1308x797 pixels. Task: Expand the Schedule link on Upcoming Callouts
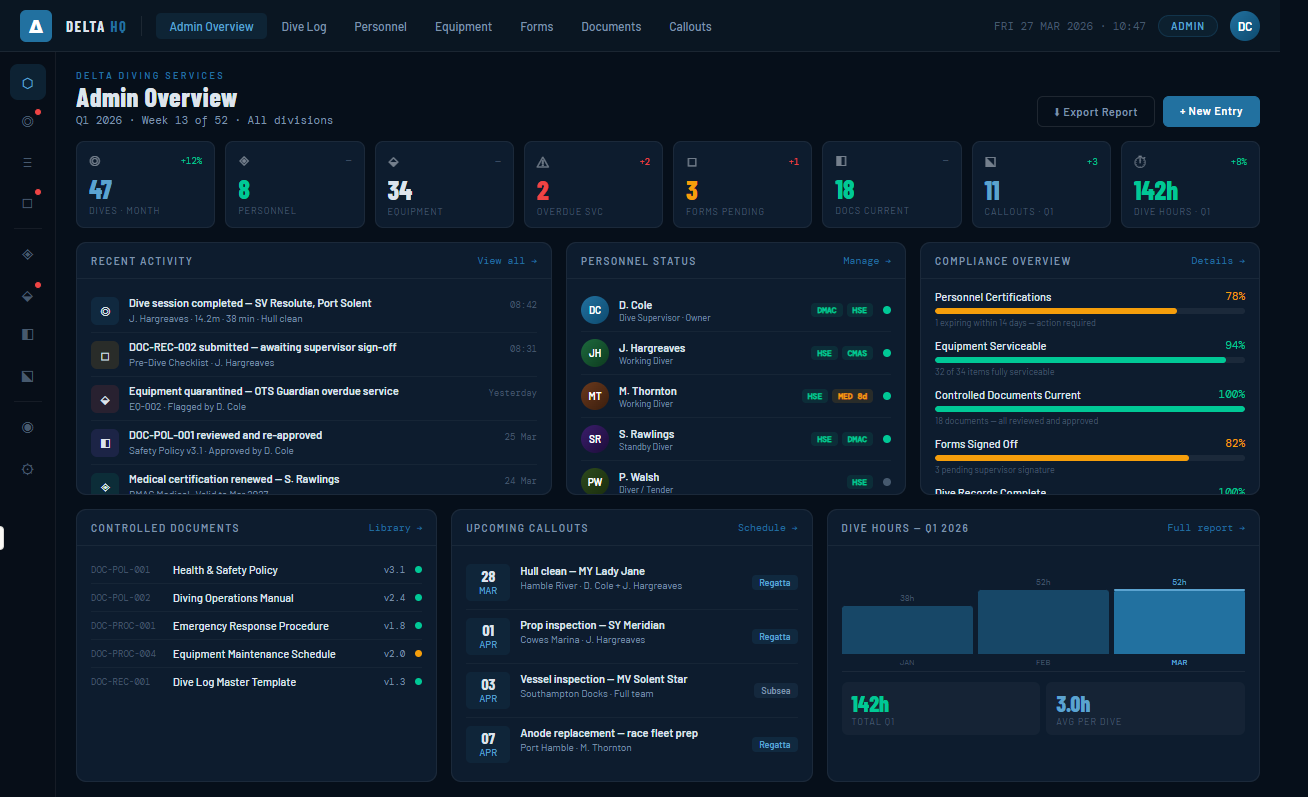(x=767, y=528)
